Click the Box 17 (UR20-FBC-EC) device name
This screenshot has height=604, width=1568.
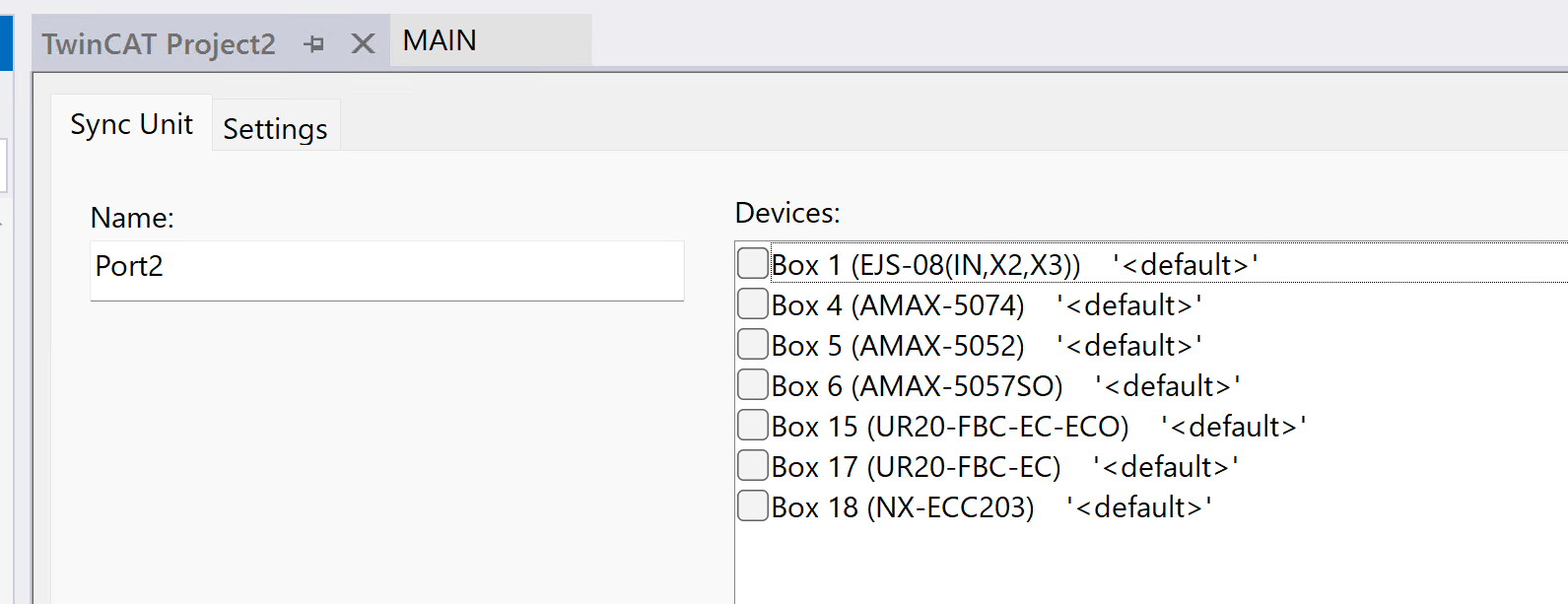(916, 467)
